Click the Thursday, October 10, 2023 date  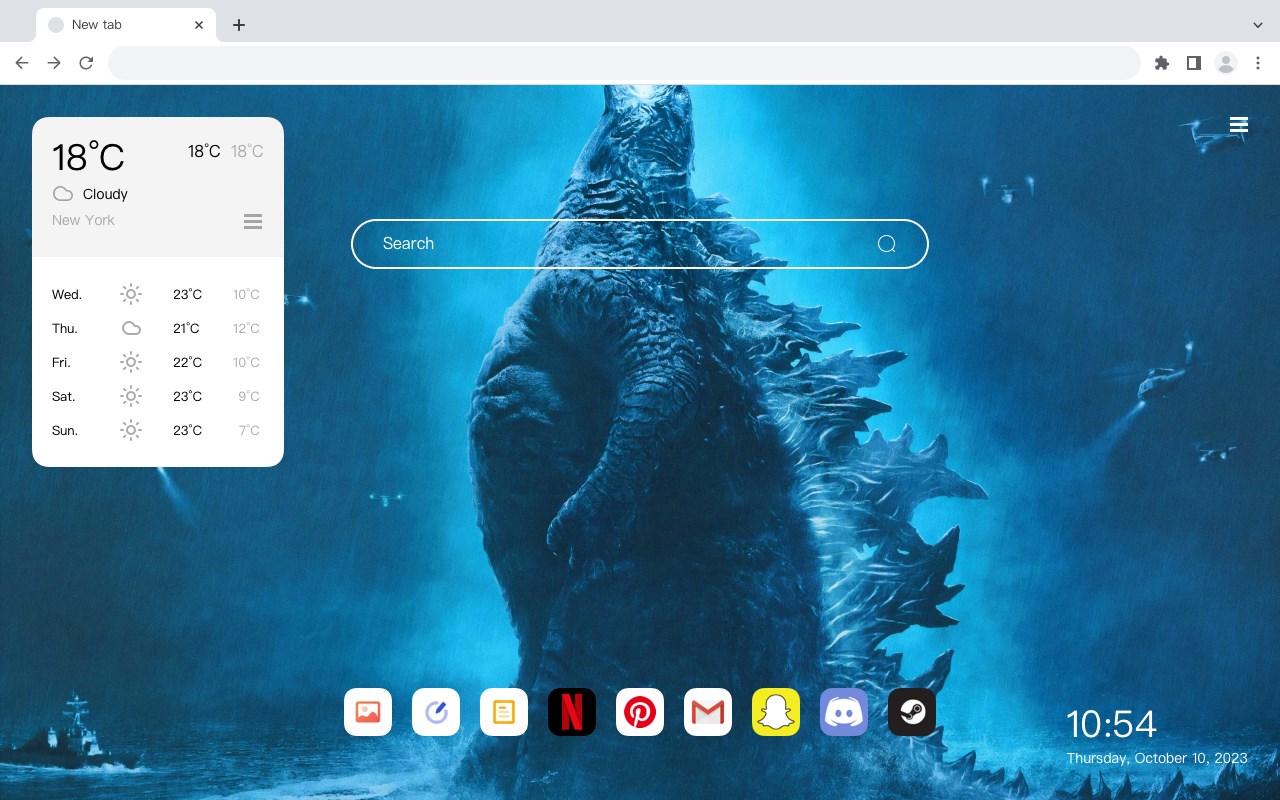tap(1157, 758)
